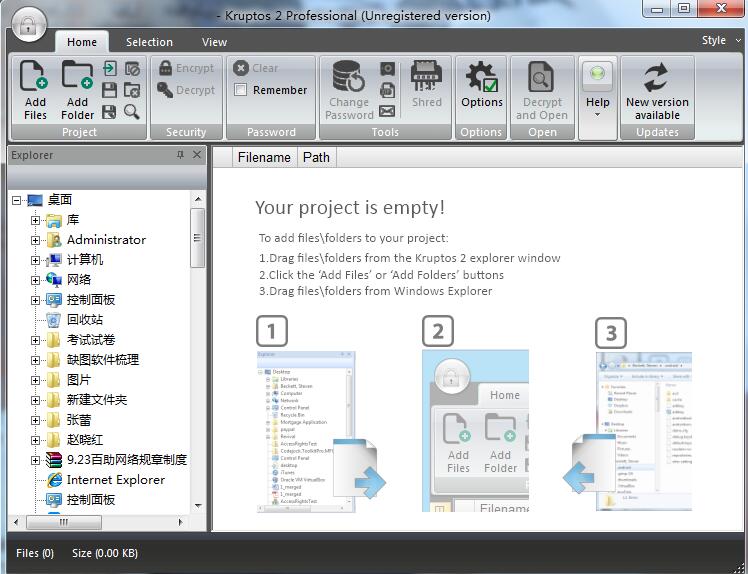This screenshot has height=574, width=748.
Task: Open the padlock application menu button
Action: (x=29, y=25)
